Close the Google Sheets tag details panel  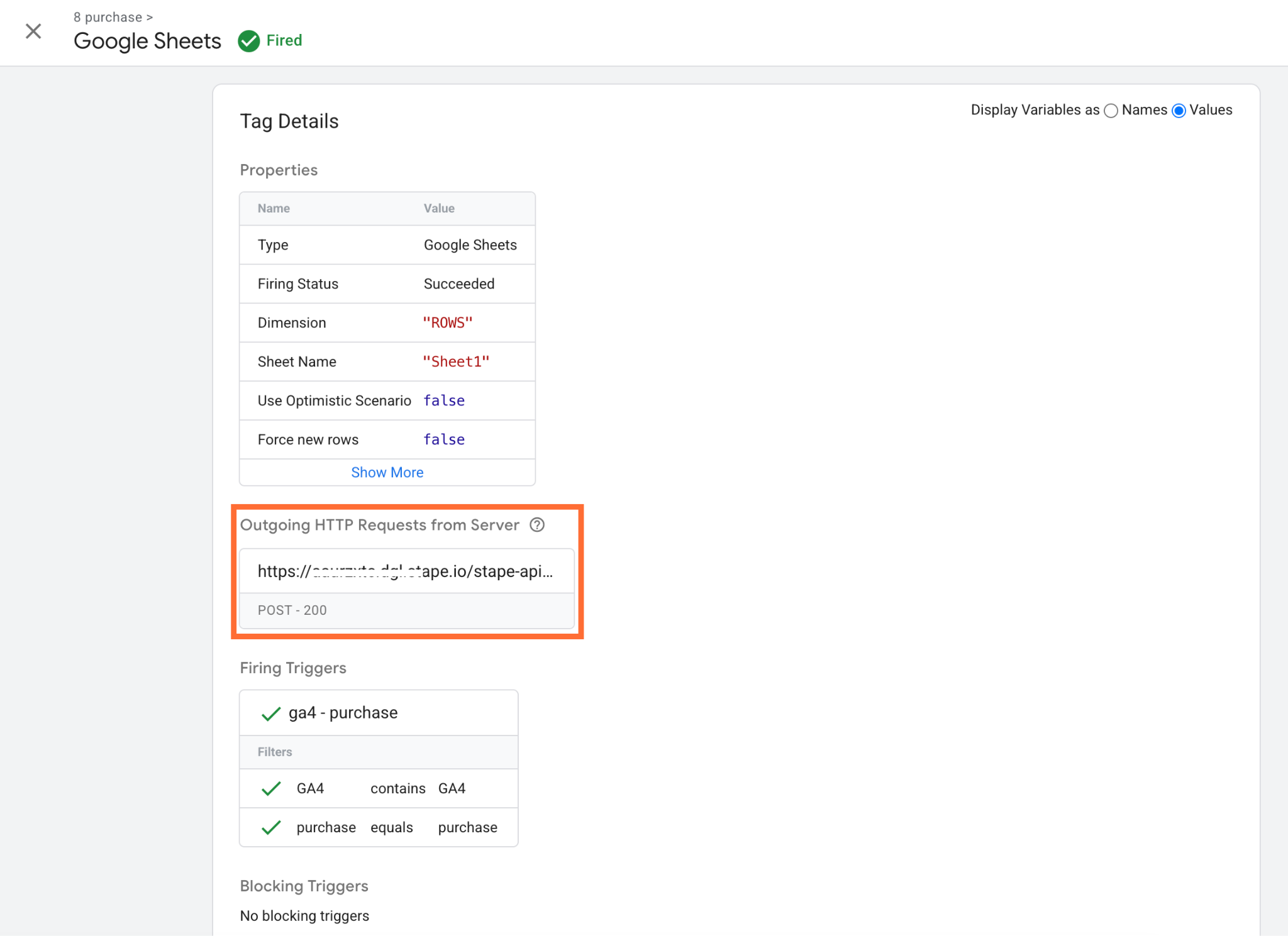point(33,31)
